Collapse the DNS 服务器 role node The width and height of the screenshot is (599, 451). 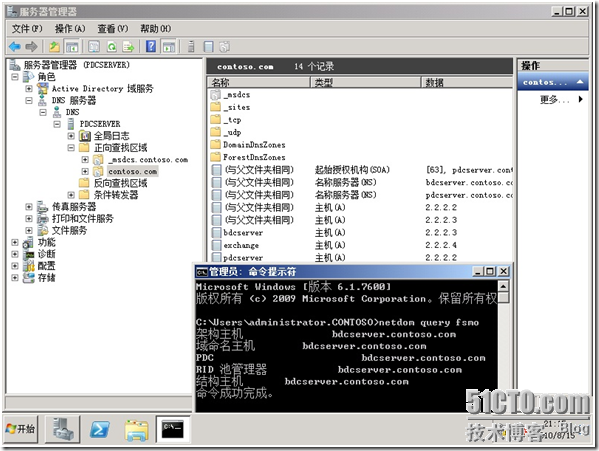(29, 100)
